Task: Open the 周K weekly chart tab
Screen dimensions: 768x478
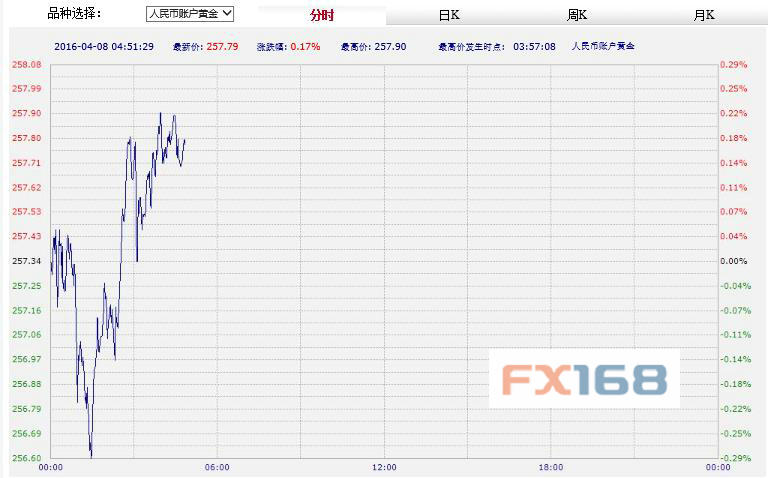Action: coord(577,15)
